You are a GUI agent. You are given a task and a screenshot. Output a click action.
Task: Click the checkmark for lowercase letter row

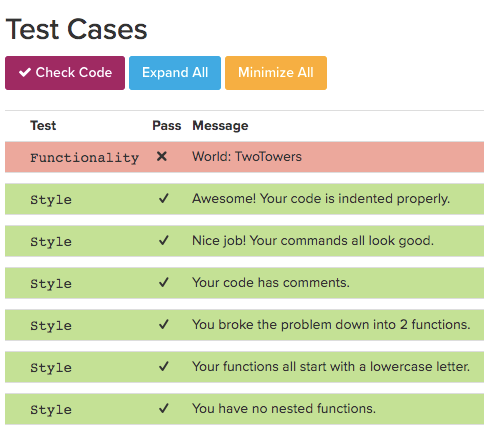pyautogui.click(x=164, y=367)
